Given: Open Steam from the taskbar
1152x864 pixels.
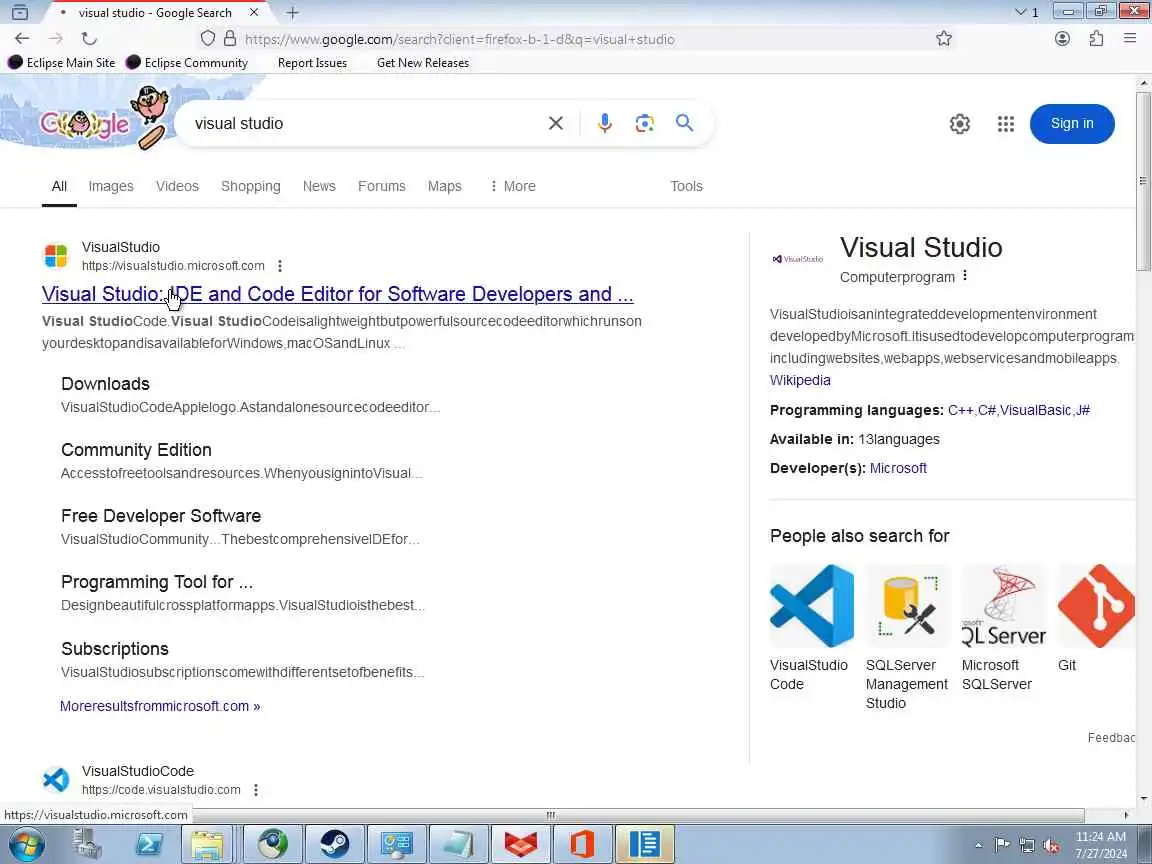Looking at the screenshot, I should click(x=334, y=843).
